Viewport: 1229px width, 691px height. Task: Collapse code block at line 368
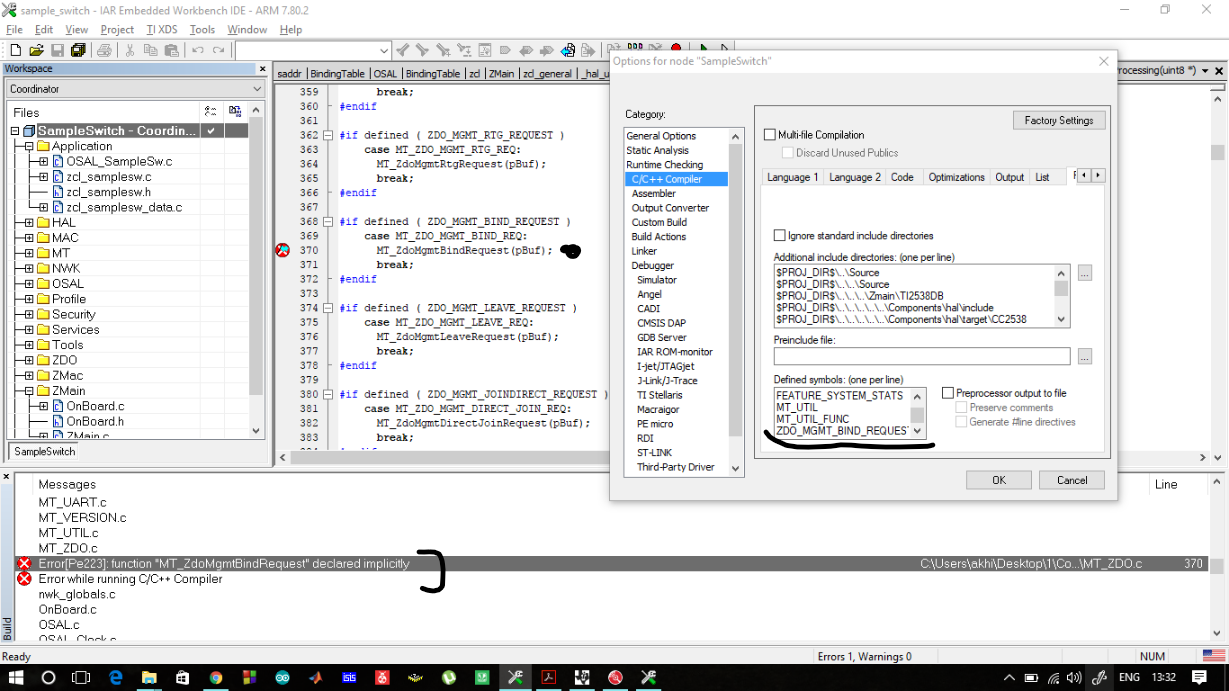coord(328,221)
